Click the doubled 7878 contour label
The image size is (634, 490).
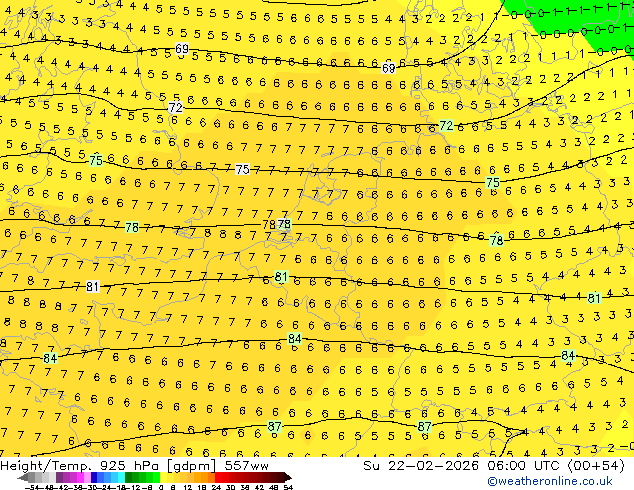pos(277,224)
